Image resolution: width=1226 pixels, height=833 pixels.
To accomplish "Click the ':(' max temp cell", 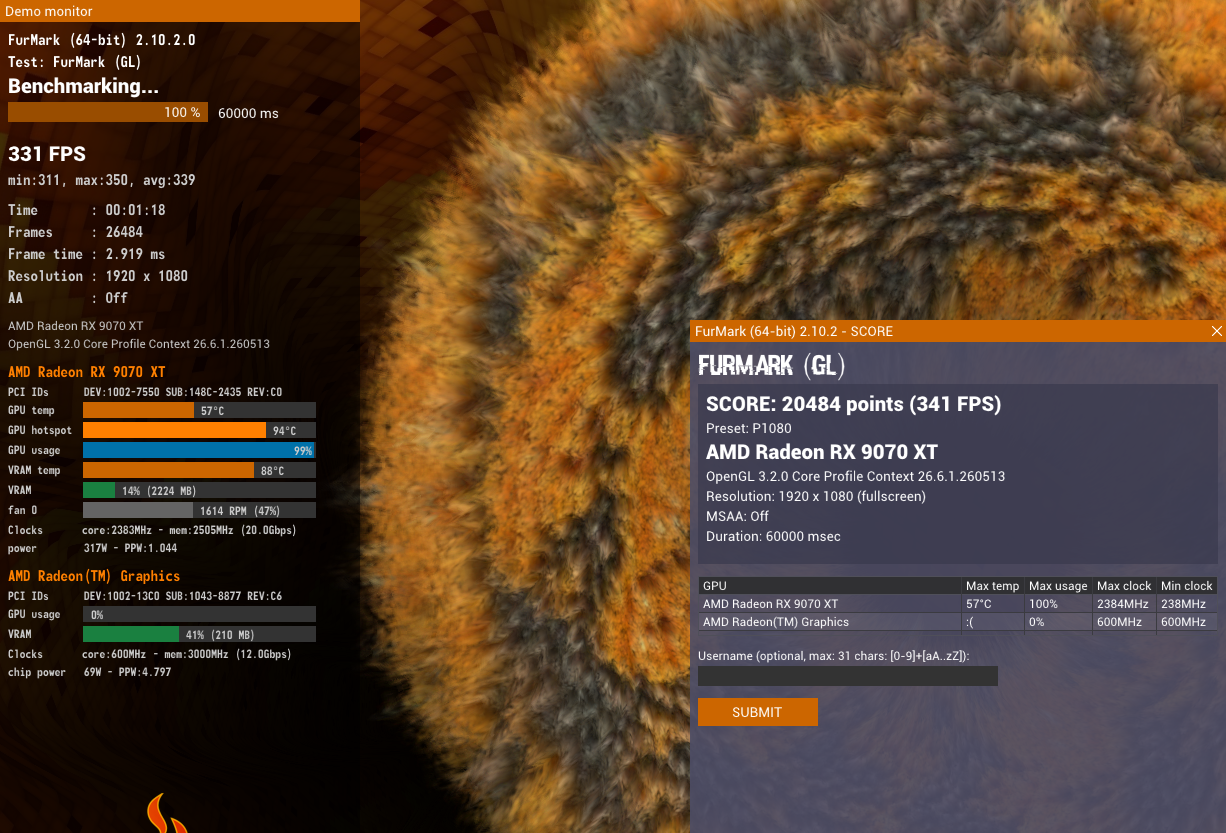I will 992,622.
